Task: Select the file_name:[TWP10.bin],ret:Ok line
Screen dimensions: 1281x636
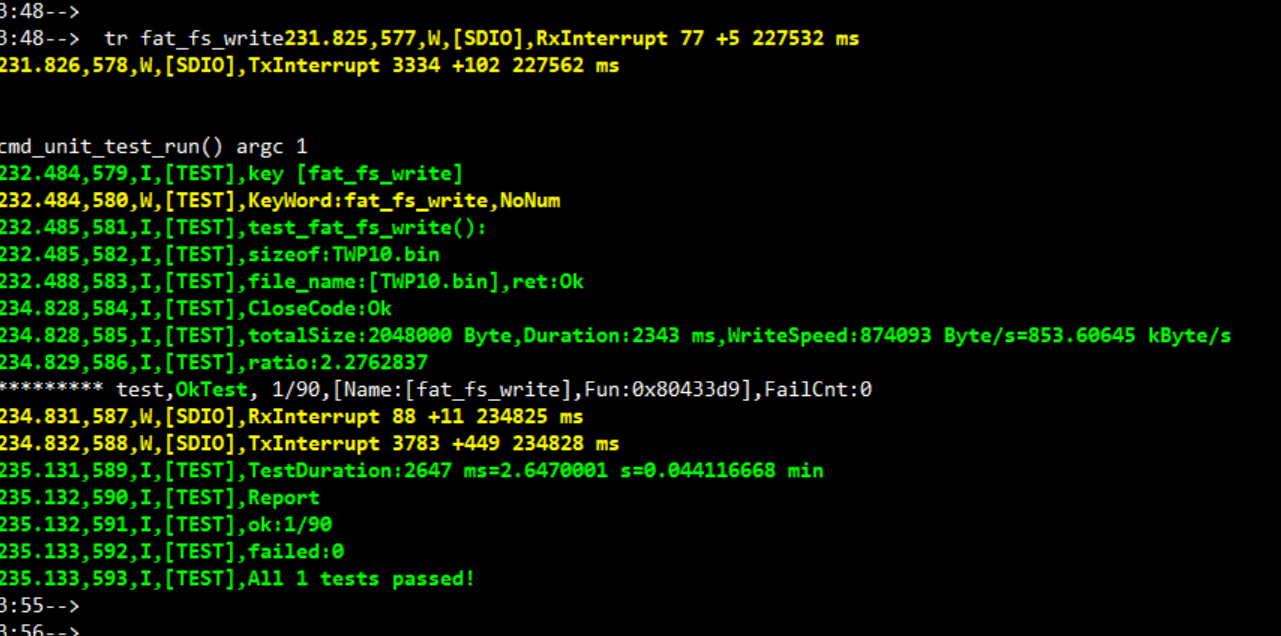Action: tap(292, 282)
